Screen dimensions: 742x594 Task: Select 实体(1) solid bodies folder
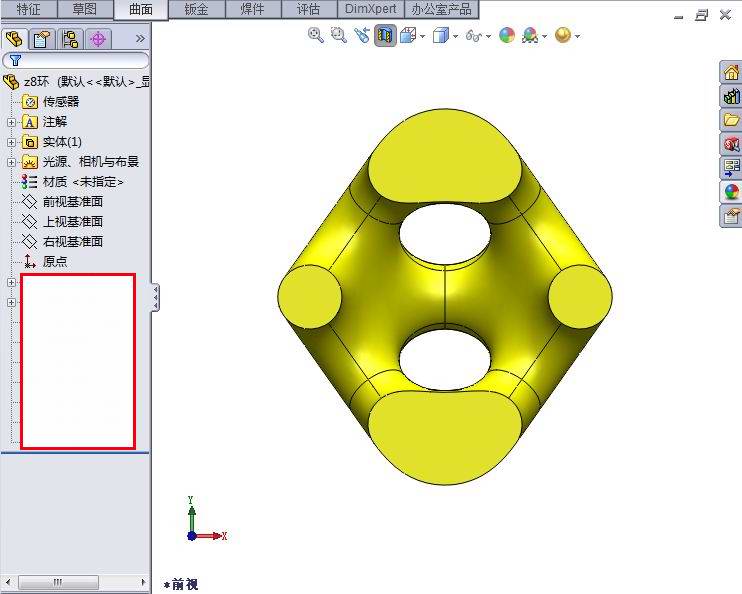pos(62,142)
